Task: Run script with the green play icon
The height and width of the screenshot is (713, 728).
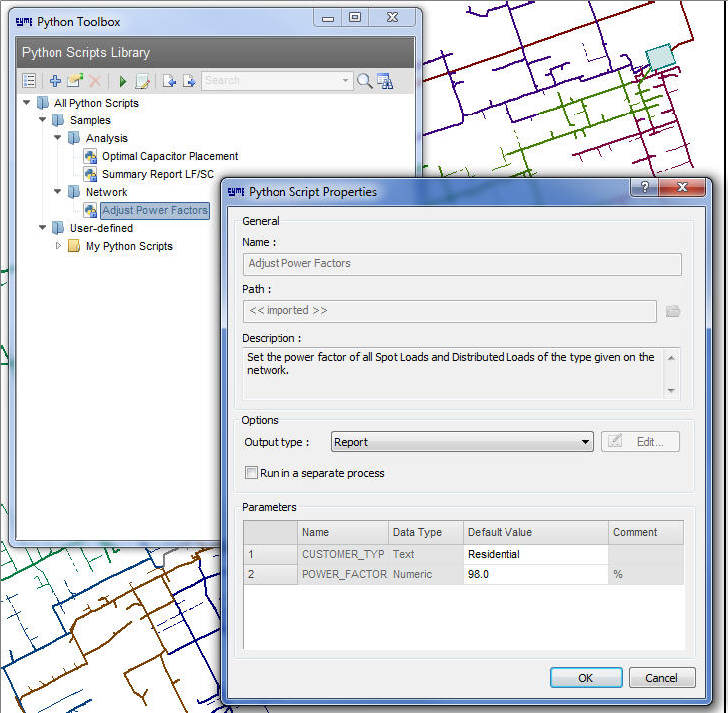Action: (x=123, y=81)
